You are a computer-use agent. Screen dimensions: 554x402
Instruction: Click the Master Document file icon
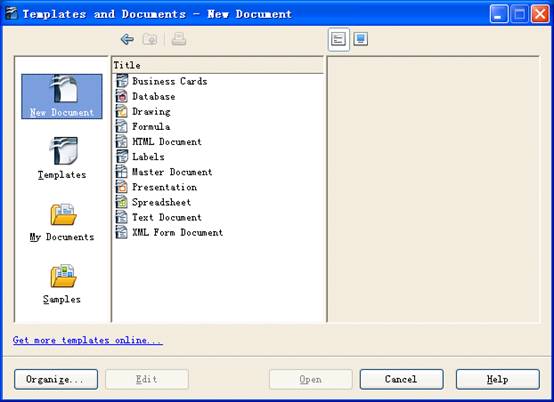[x=122, y=172]
